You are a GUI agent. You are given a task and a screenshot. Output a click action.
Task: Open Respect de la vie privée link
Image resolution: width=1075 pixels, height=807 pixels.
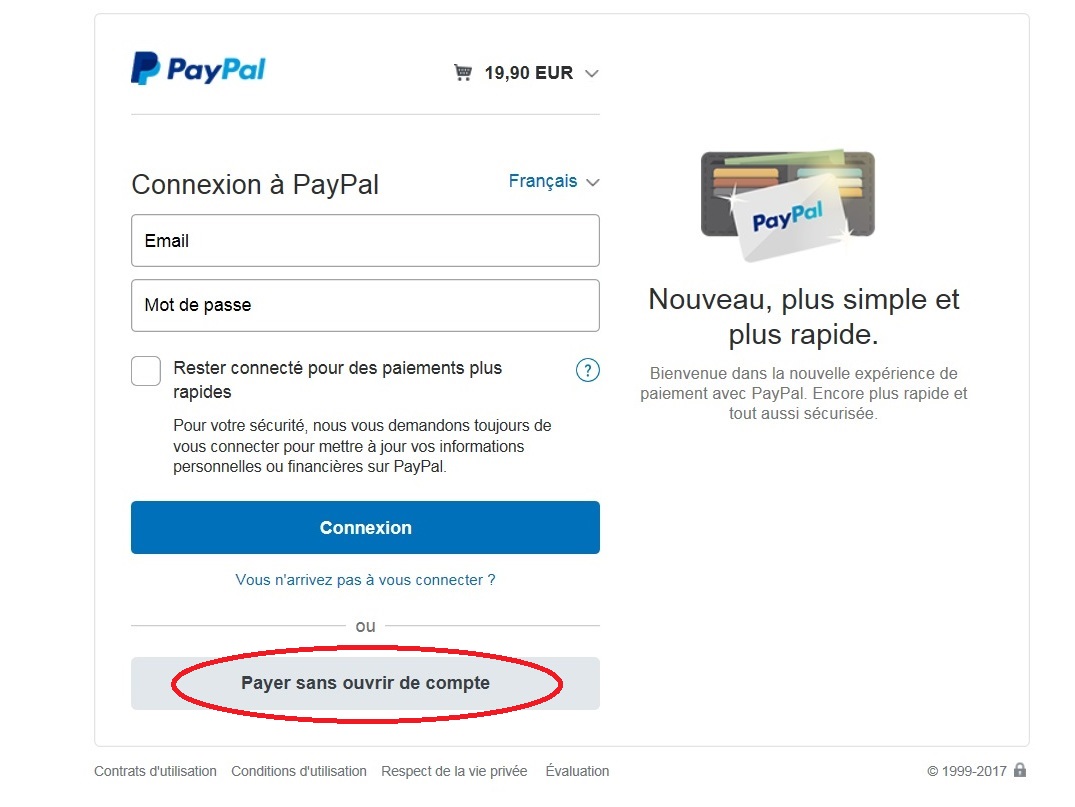tap(455, 771)
